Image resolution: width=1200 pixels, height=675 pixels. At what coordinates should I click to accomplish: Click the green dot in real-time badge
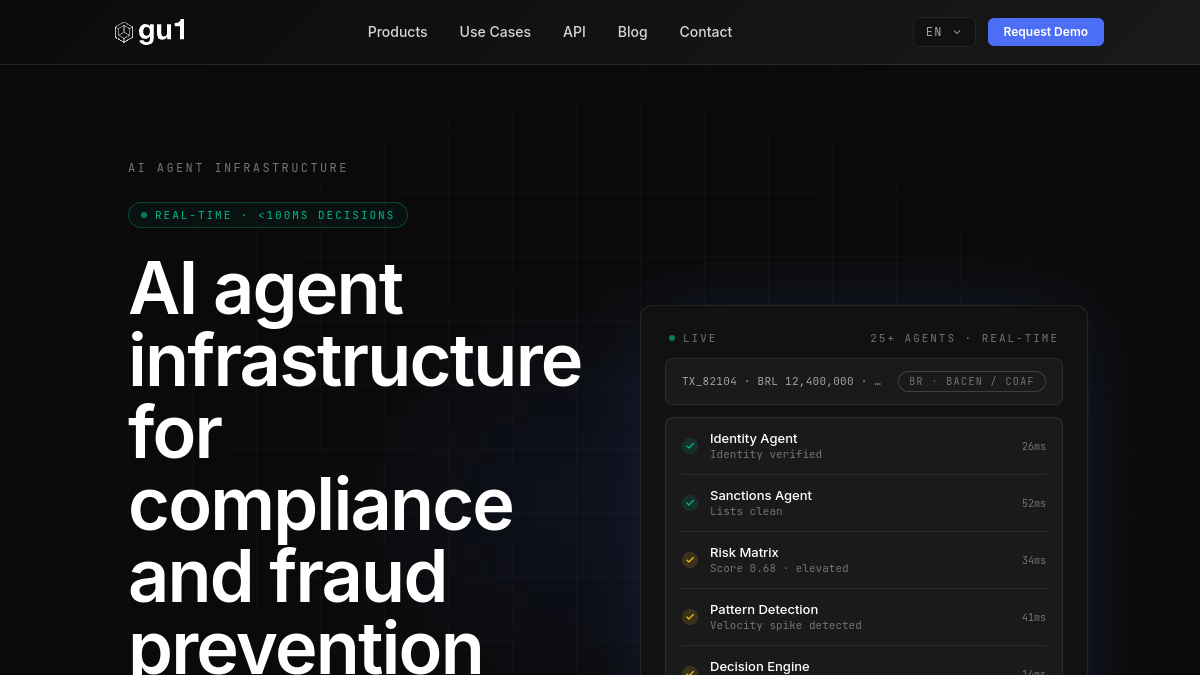(x=144, y=215)
